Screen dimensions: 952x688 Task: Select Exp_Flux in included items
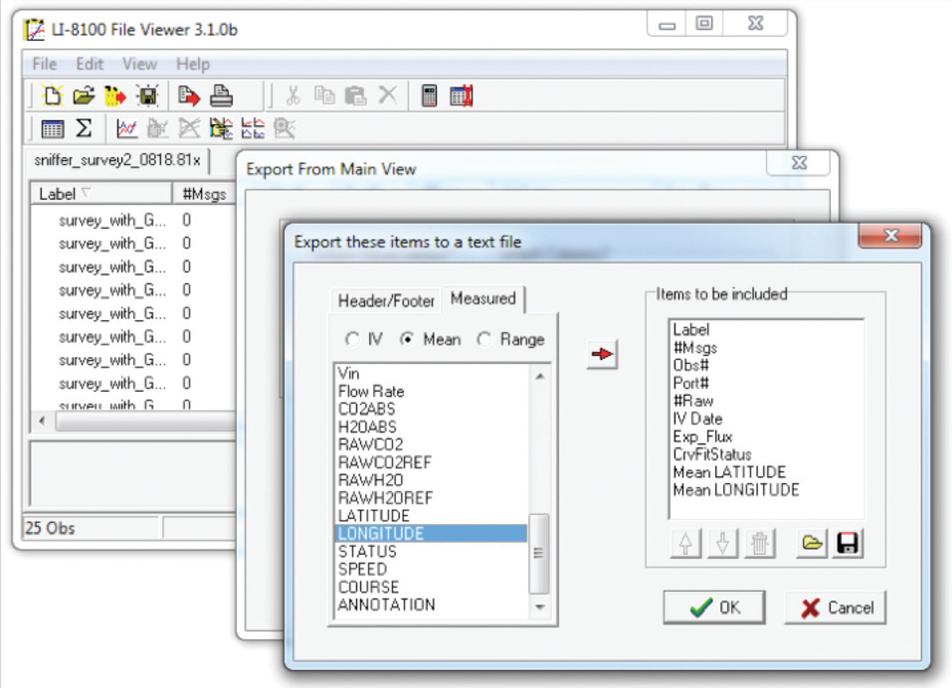coord(766,437)
